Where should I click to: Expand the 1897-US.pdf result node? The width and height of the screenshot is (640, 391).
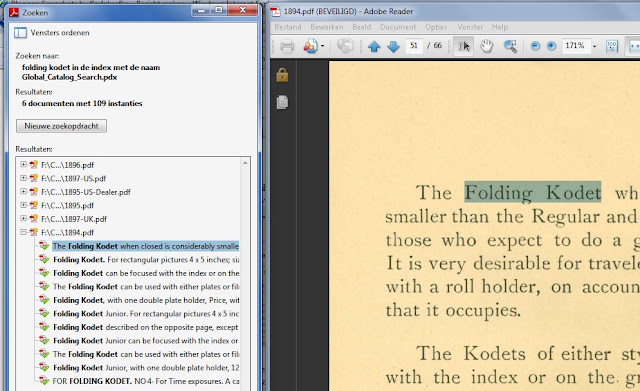[23, 178]
